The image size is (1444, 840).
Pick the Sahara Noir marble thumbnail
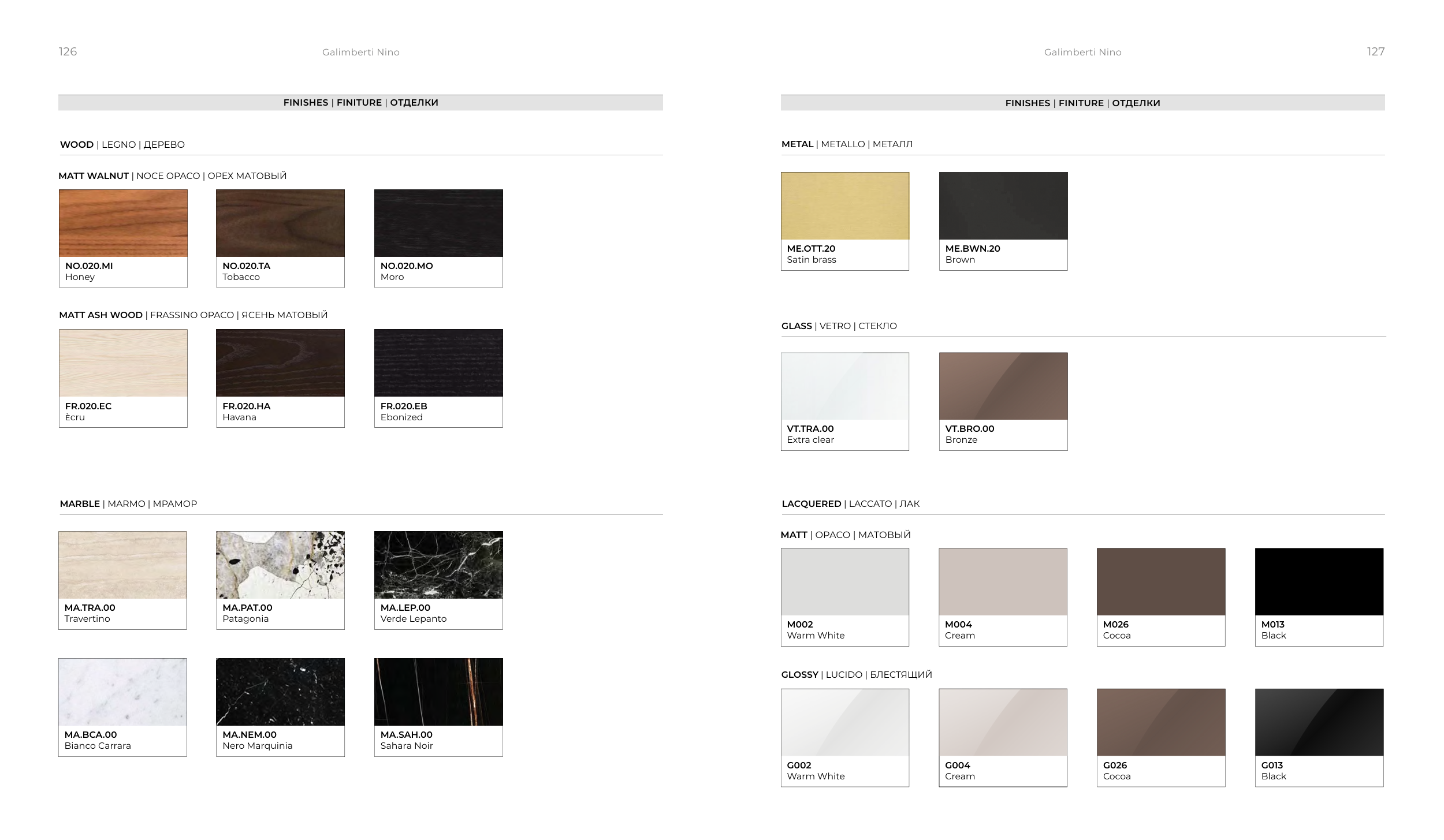pyautogui.click(x=438, y=692)
